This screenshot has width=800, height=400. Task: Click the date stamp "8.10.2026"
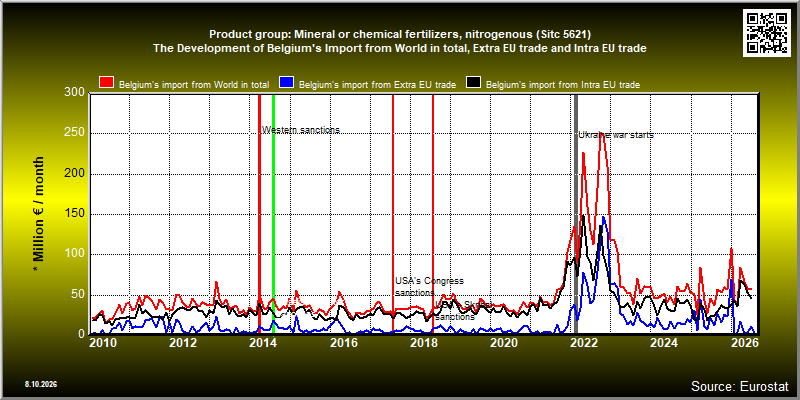(41, 384)
